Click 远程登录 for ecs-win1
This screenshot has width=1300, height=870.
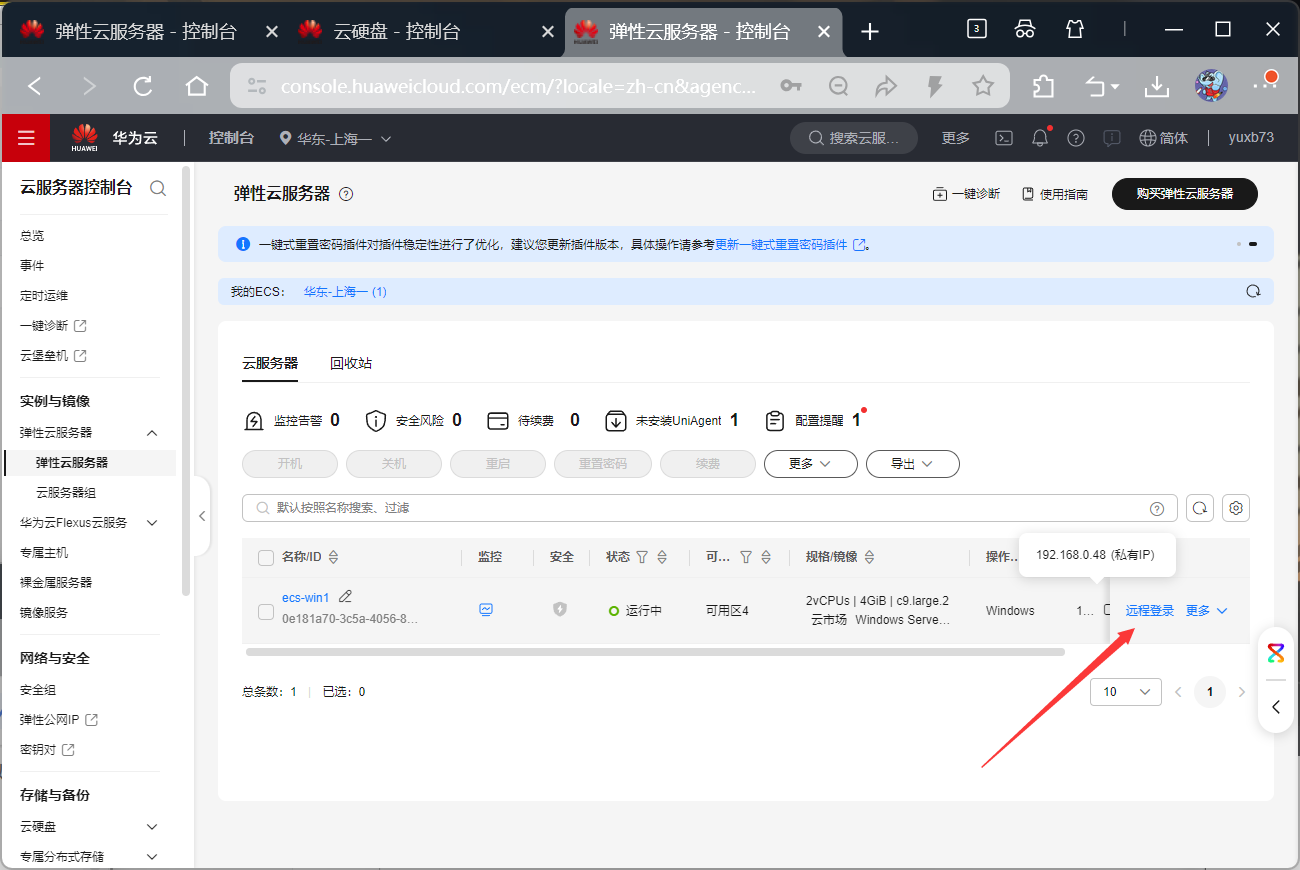coord(1150,610)
